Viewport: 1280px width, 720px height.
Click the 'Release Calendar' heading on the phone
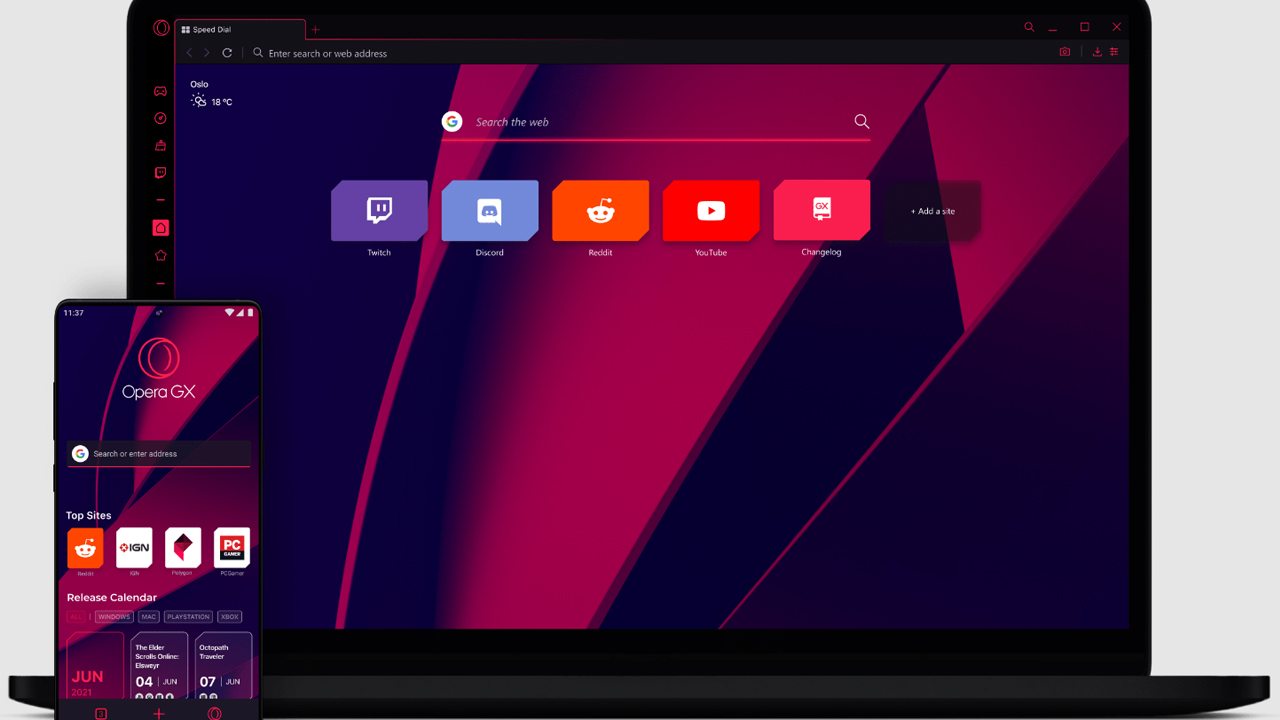(112, 598)
